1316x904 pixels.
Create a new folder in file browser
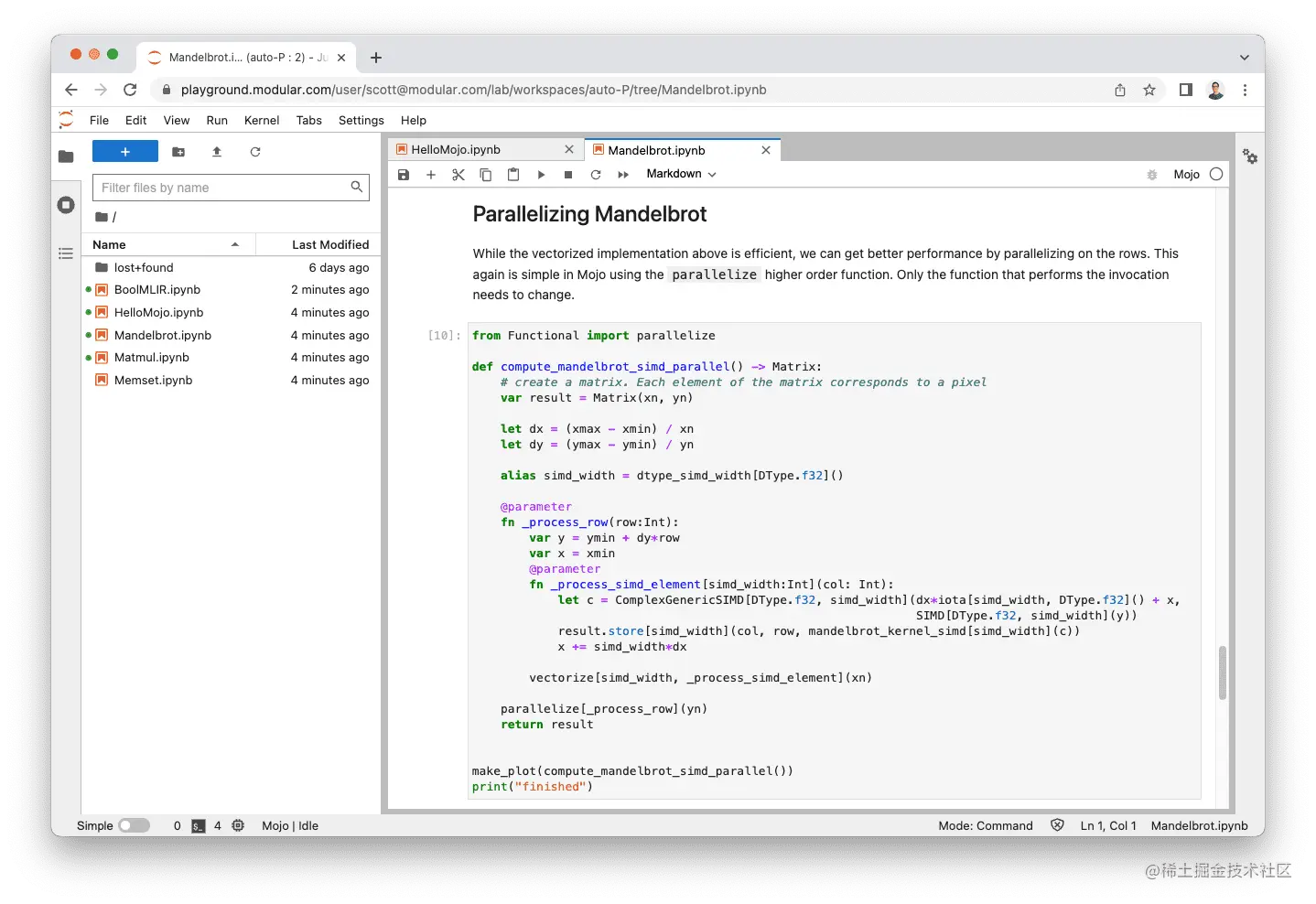[178, 152]
